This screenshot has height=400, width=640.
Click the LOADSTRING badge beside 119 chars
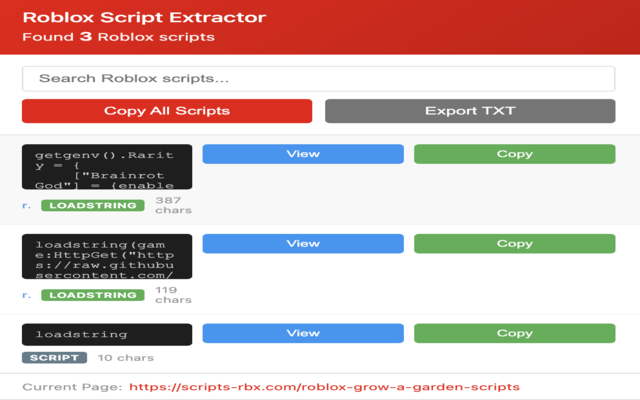[93, 295]
